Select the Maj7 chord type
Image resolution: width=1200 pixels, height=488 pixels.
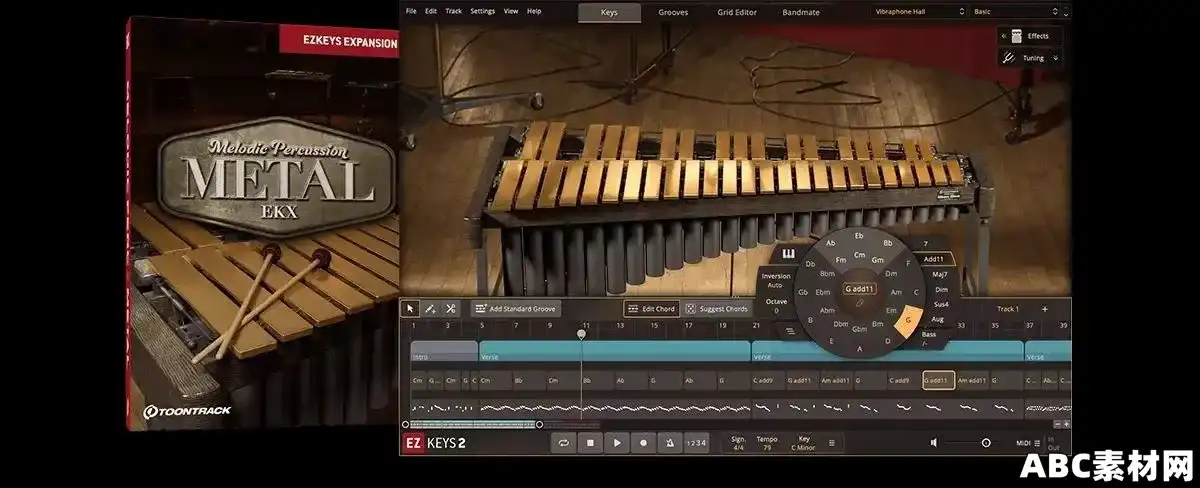tap(940, 274)
